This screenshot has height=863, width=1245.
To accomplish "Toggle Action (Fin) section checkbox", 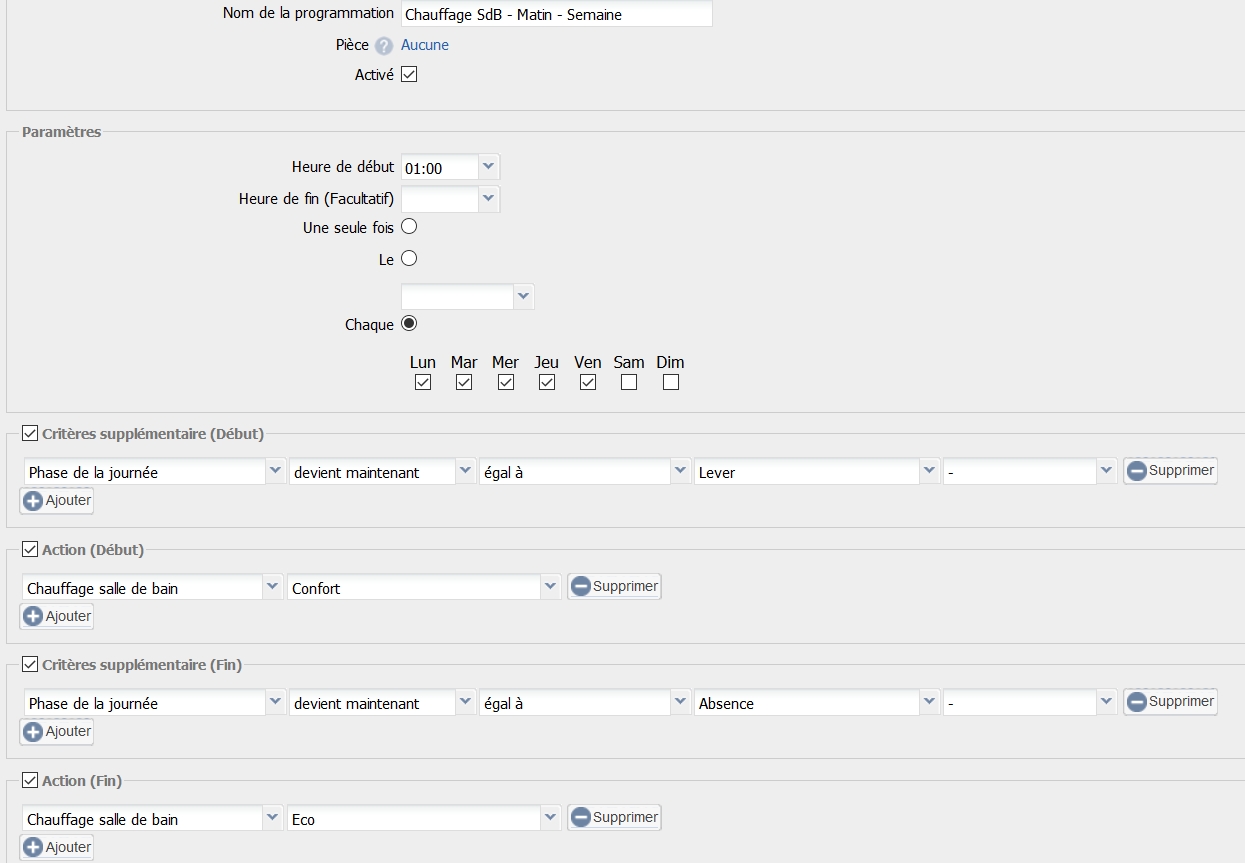I will pos(30,780).
